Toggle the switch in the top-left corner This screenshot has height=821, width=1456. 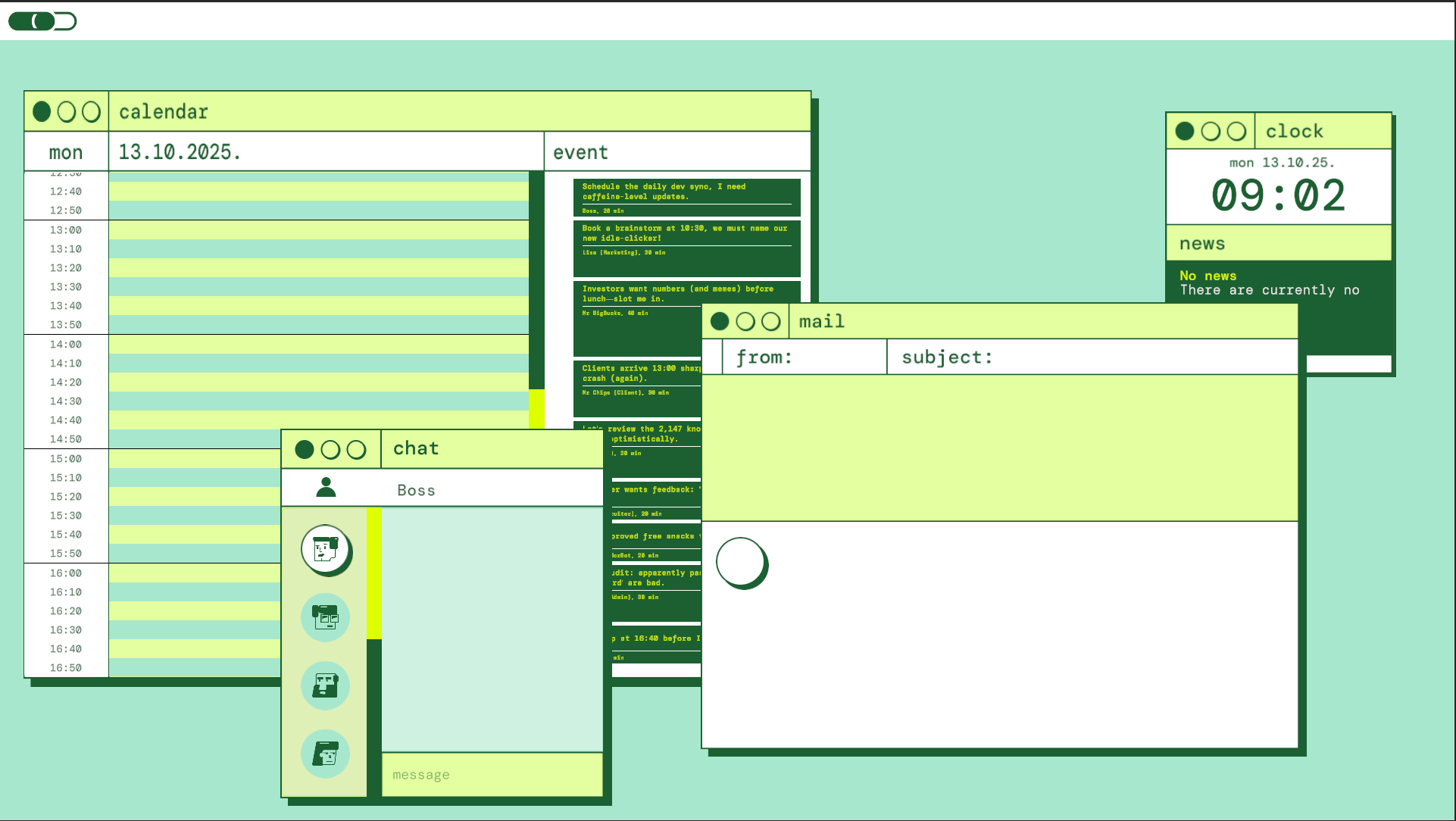point(42,21)
